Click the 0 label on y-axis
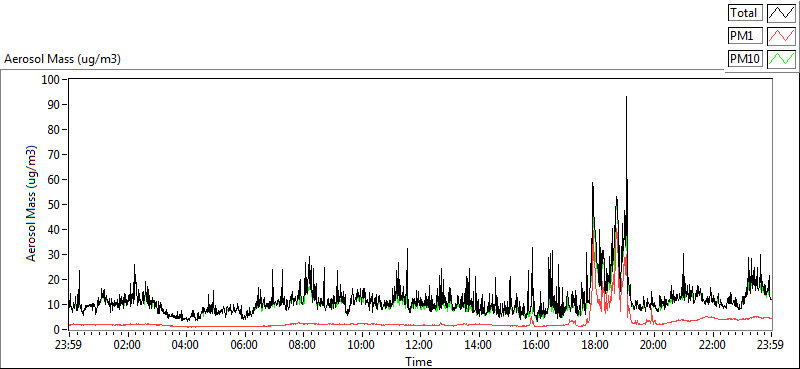Screen dimensions: 800x369 57,330
